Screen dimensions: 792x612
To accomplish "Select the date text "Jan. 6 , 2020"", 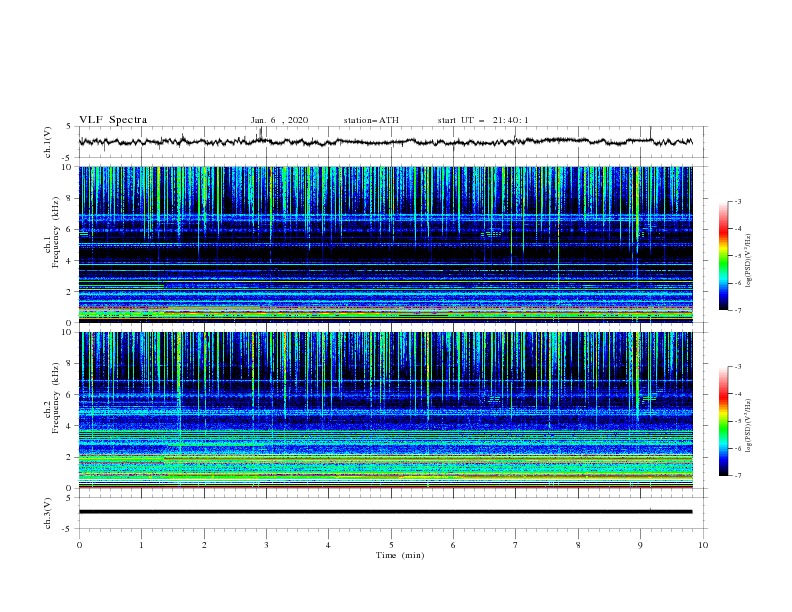I will tap(279, 120).
